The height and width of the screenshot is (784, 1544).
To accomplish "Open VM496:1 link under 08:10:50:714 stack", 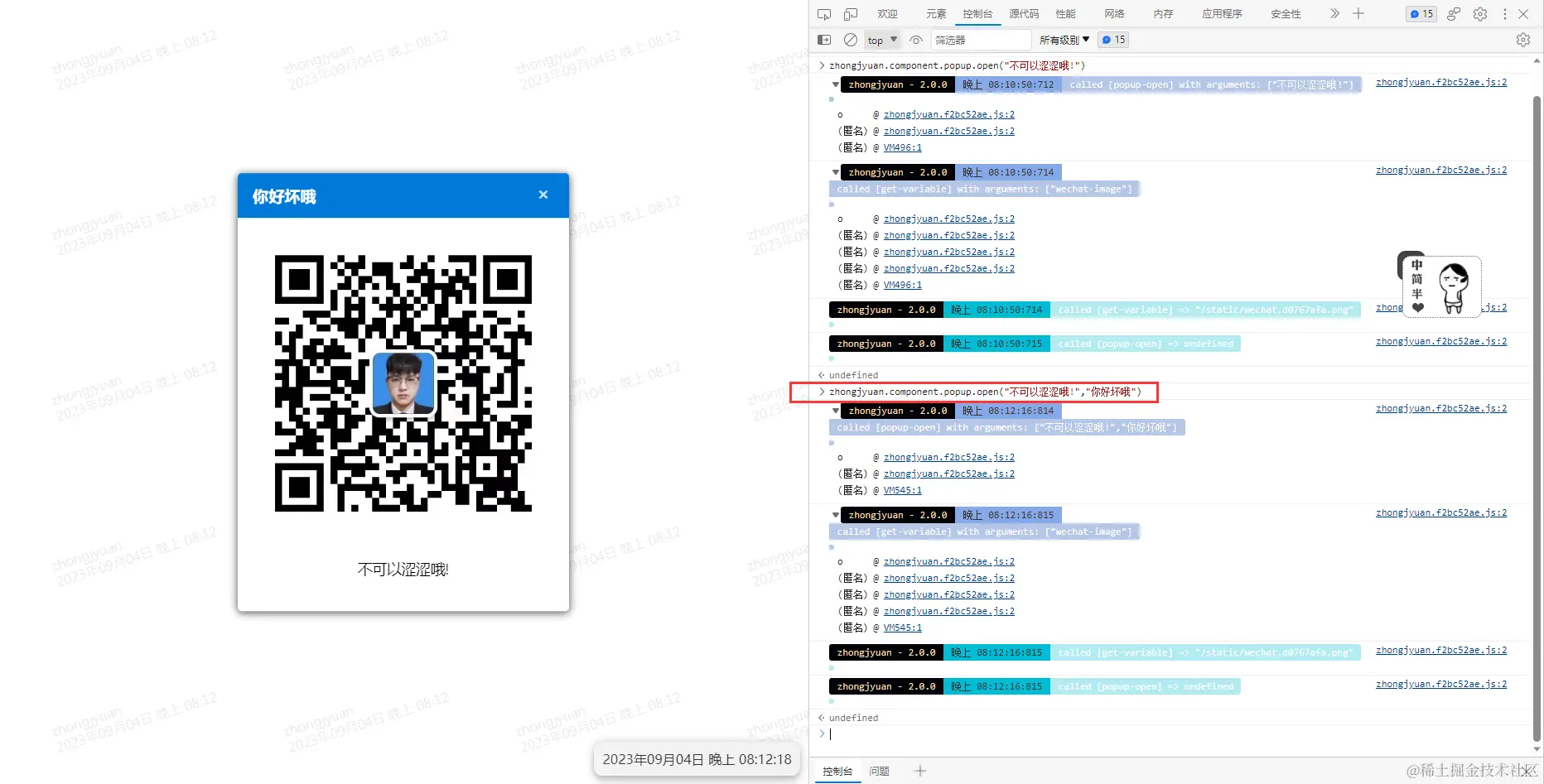I will 902,285.
